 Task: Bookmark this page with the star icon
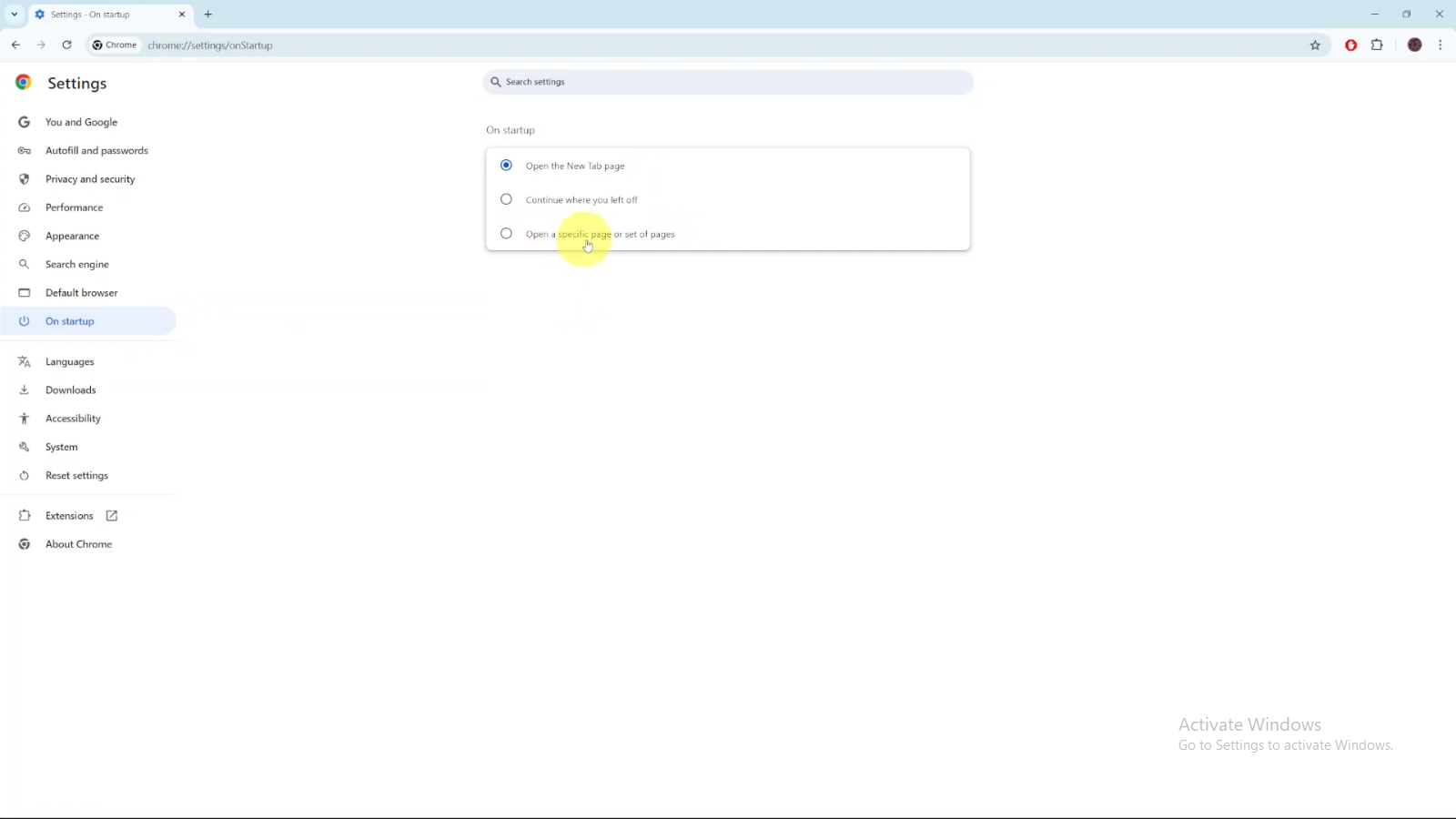(1315, 45)
